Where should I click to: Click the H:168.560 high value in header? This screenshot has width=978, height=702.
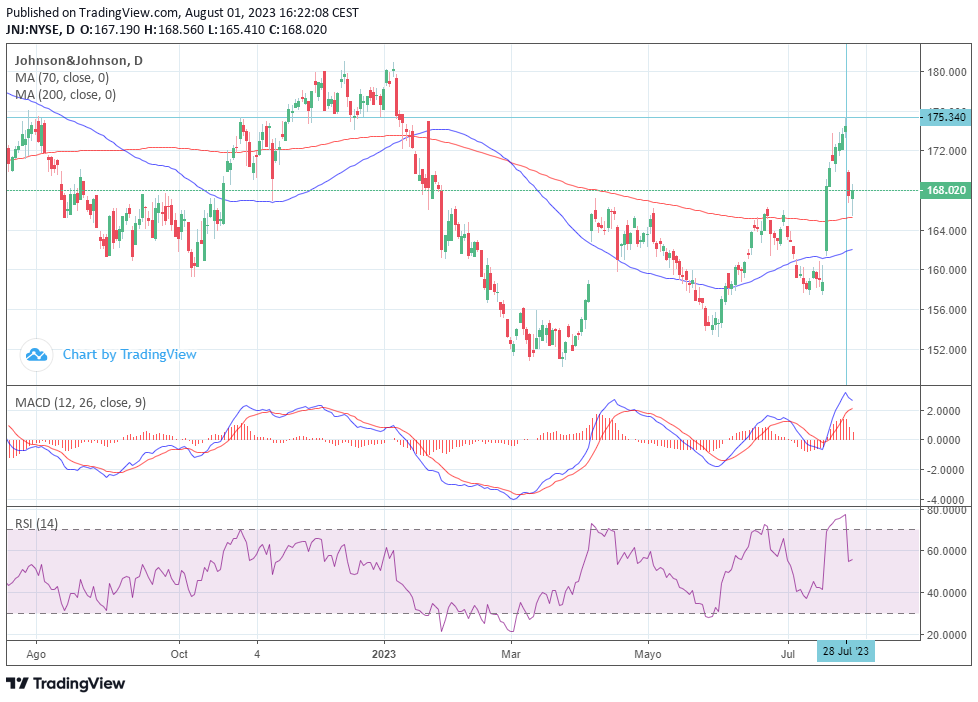[x=173, y=29]
